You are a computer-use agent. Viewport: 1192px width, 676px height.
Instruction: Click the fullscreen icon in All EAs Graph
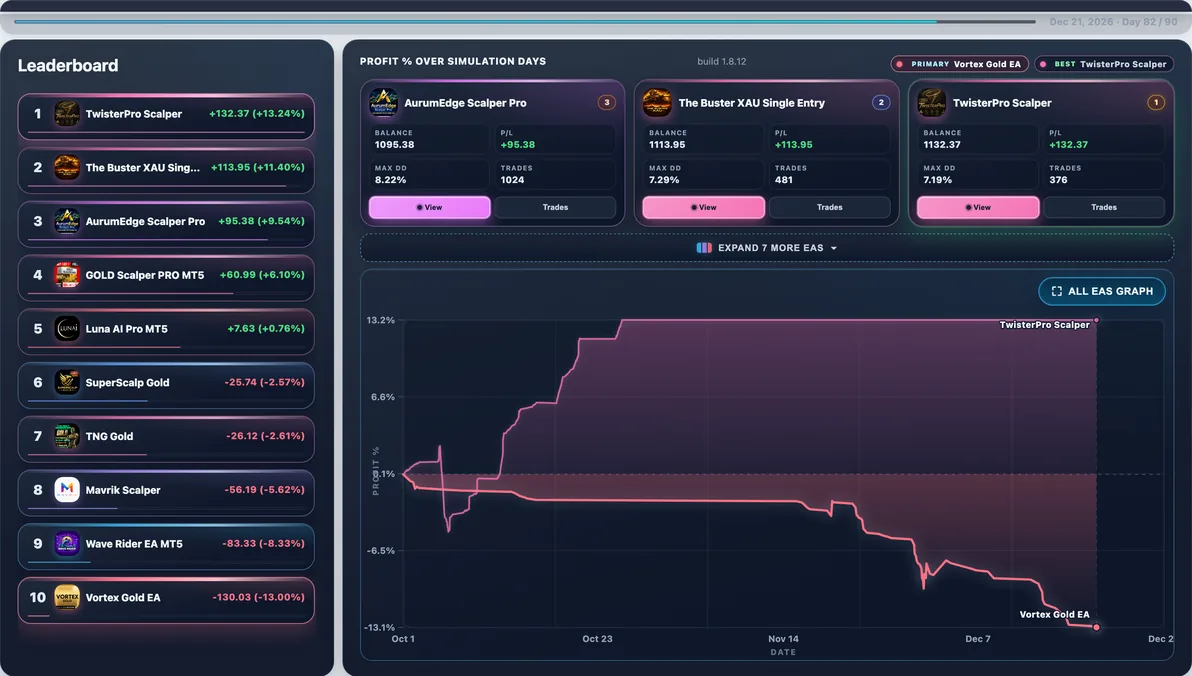pos(1057,291)
